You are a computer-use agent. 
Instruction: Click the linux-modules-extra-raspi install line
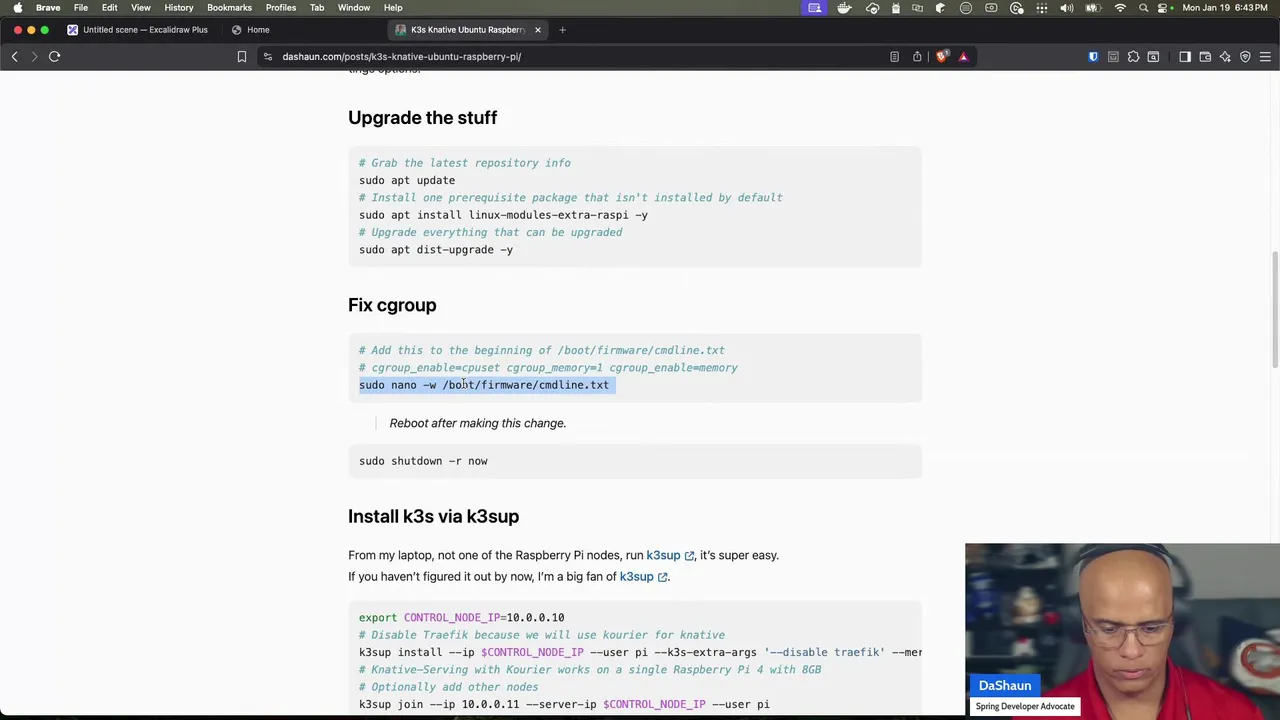pyautogui.click(x=503, y=215)
